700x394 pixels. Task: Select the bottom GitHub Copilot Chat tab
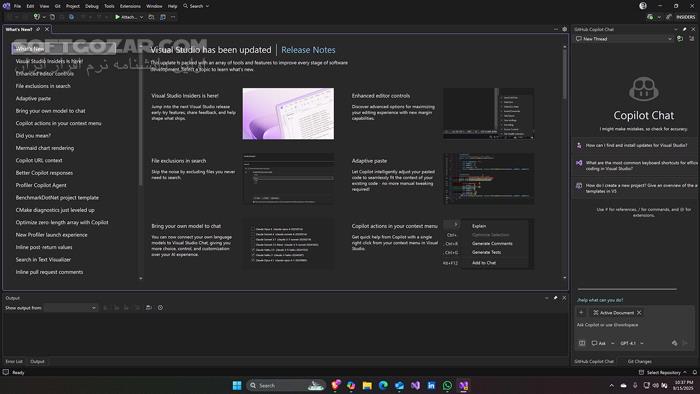pyautogui.click(x=594, y=361)
